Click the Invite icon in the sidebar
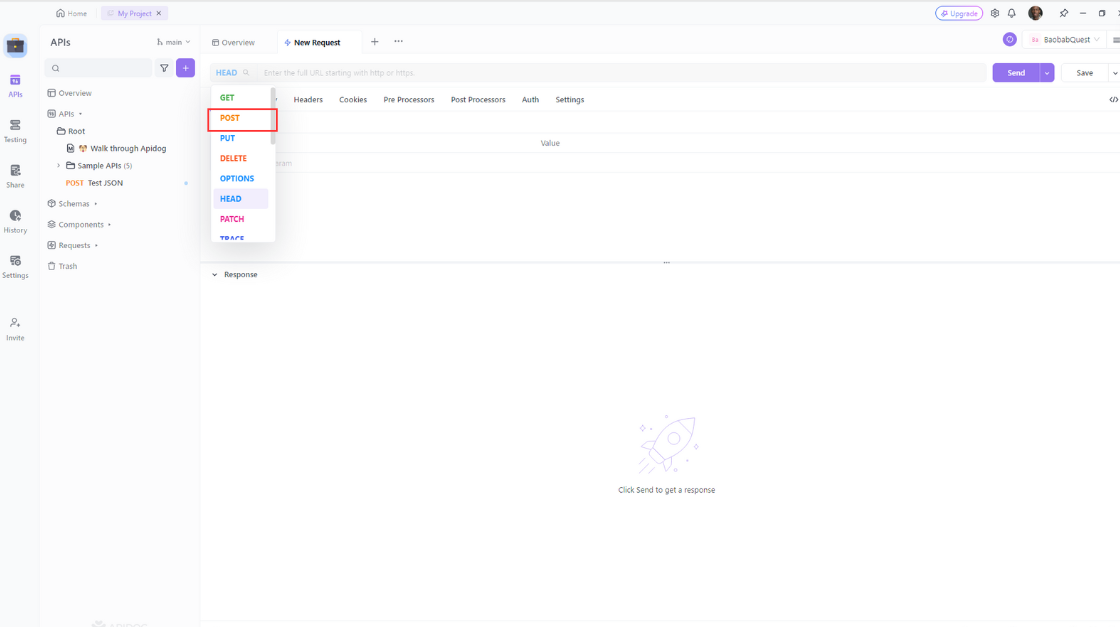Image resolution: width=1120 pixels, height=627 pixels. [15, 328]
